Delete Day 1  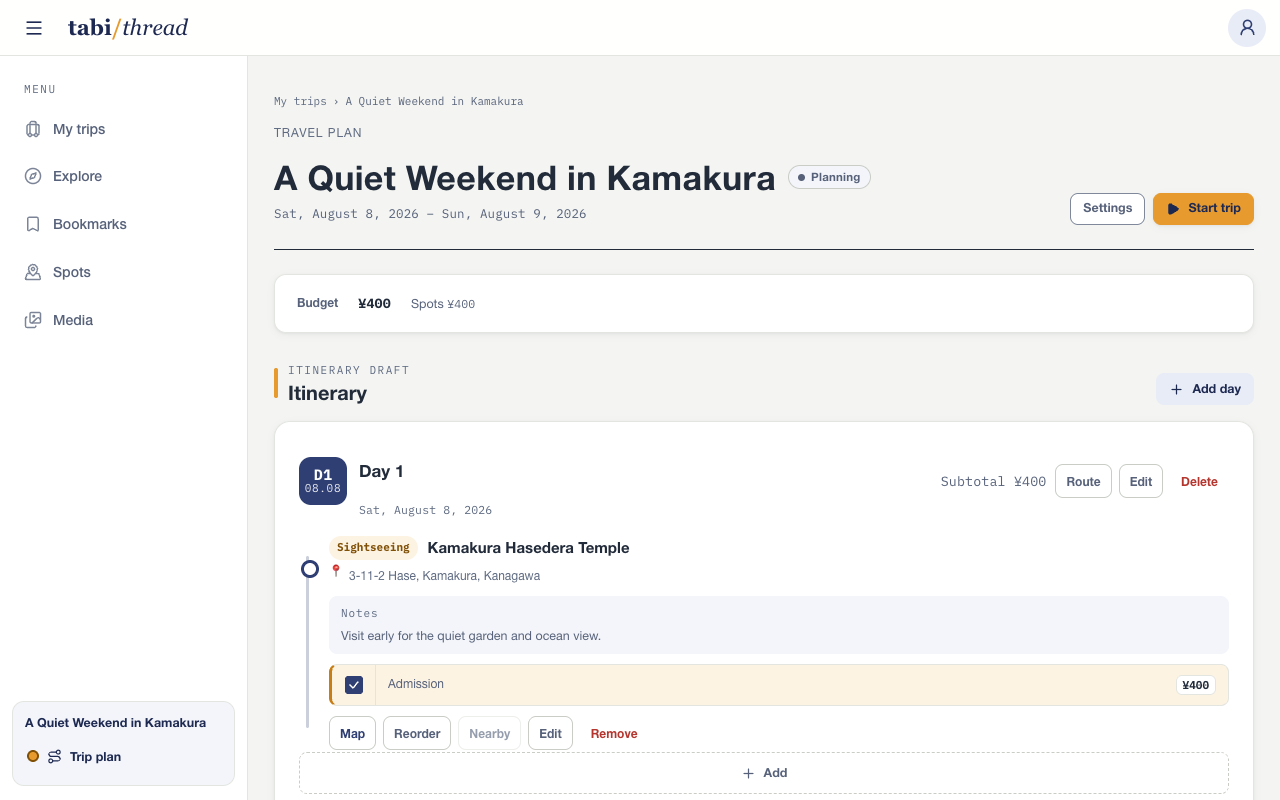(x=1199, y=481)
